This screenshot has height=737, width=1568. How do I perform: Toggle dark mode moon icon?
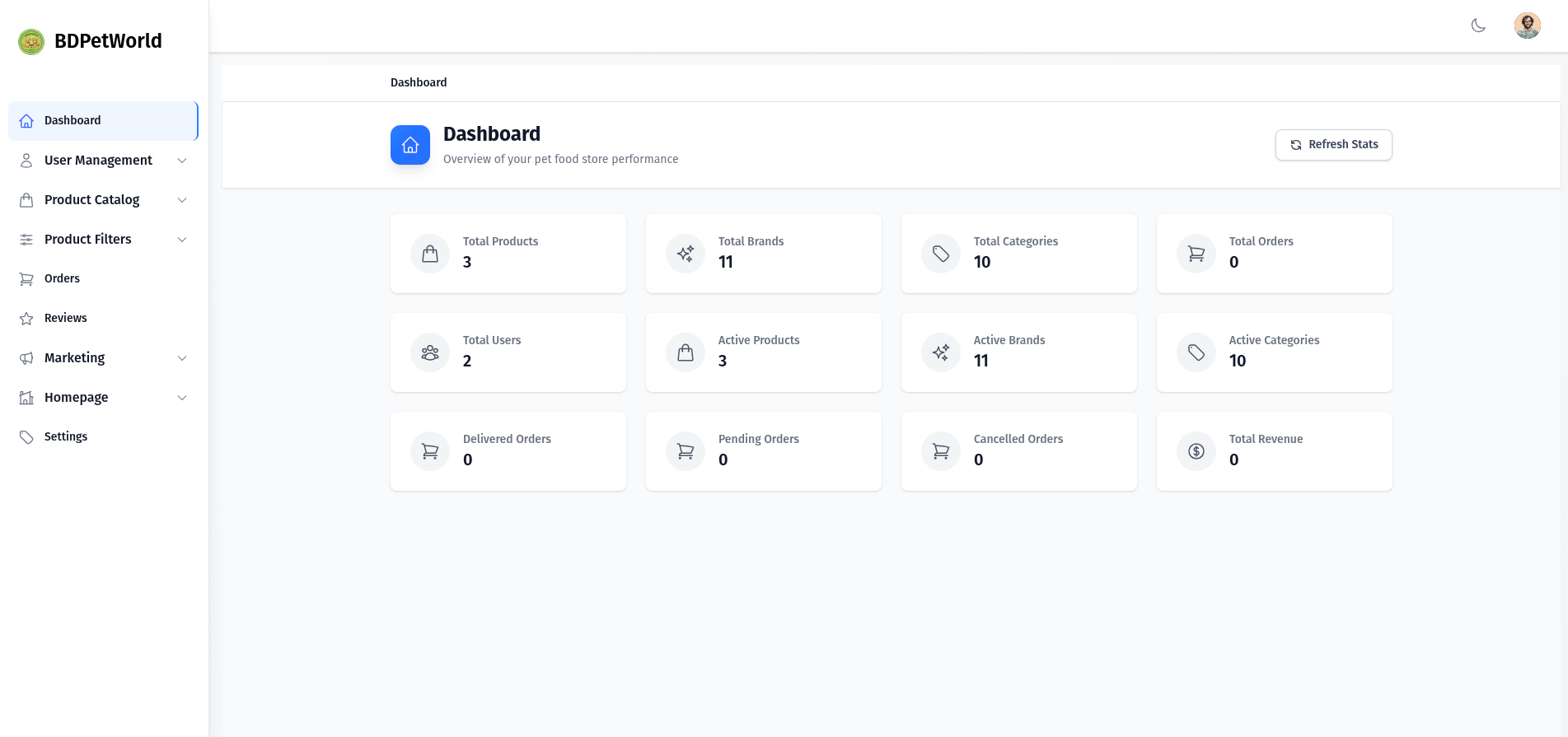pos(1478,26)
